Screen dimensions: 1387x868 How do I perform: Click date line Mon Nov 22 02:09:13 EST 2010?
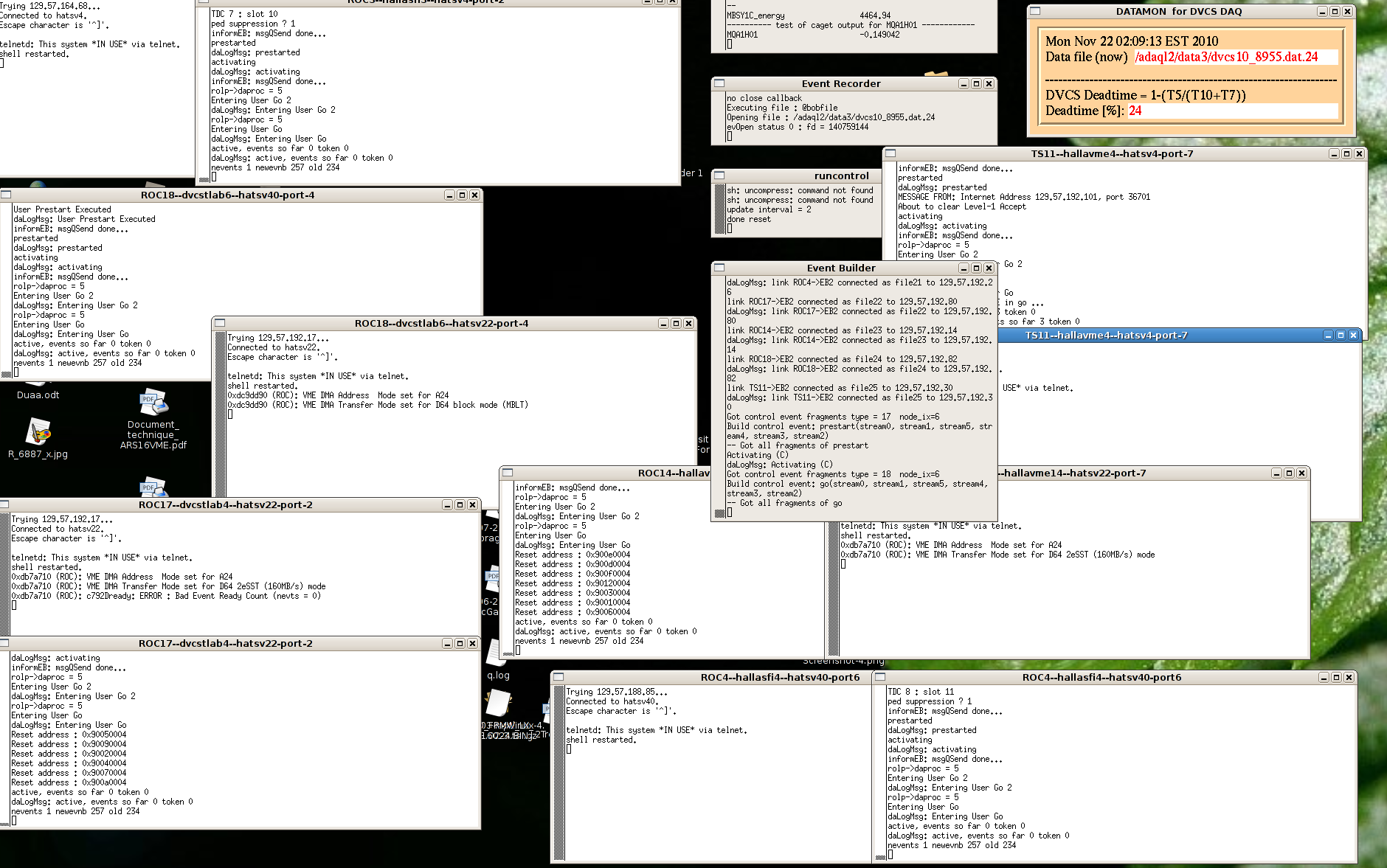point(1132,41)
